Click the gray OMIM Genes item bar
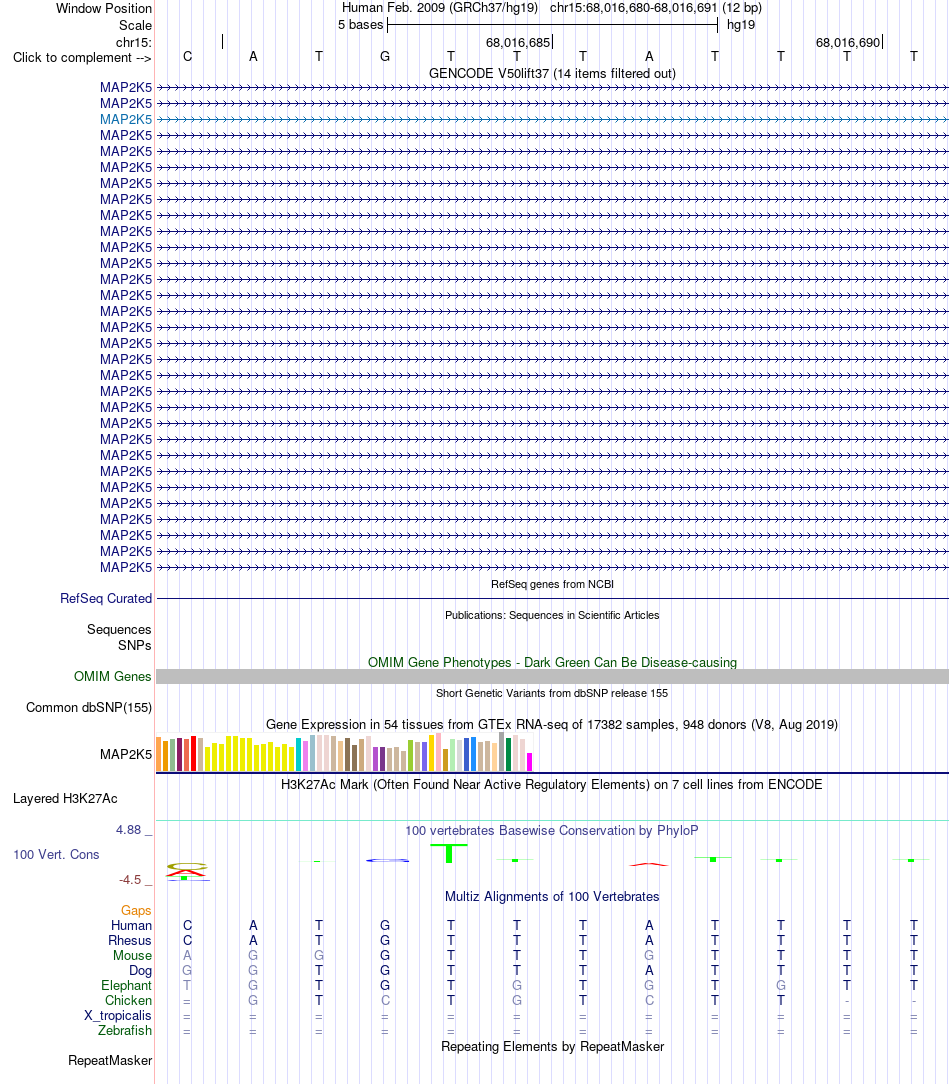Screen dimensions: 950x1084 pos(552,677)
